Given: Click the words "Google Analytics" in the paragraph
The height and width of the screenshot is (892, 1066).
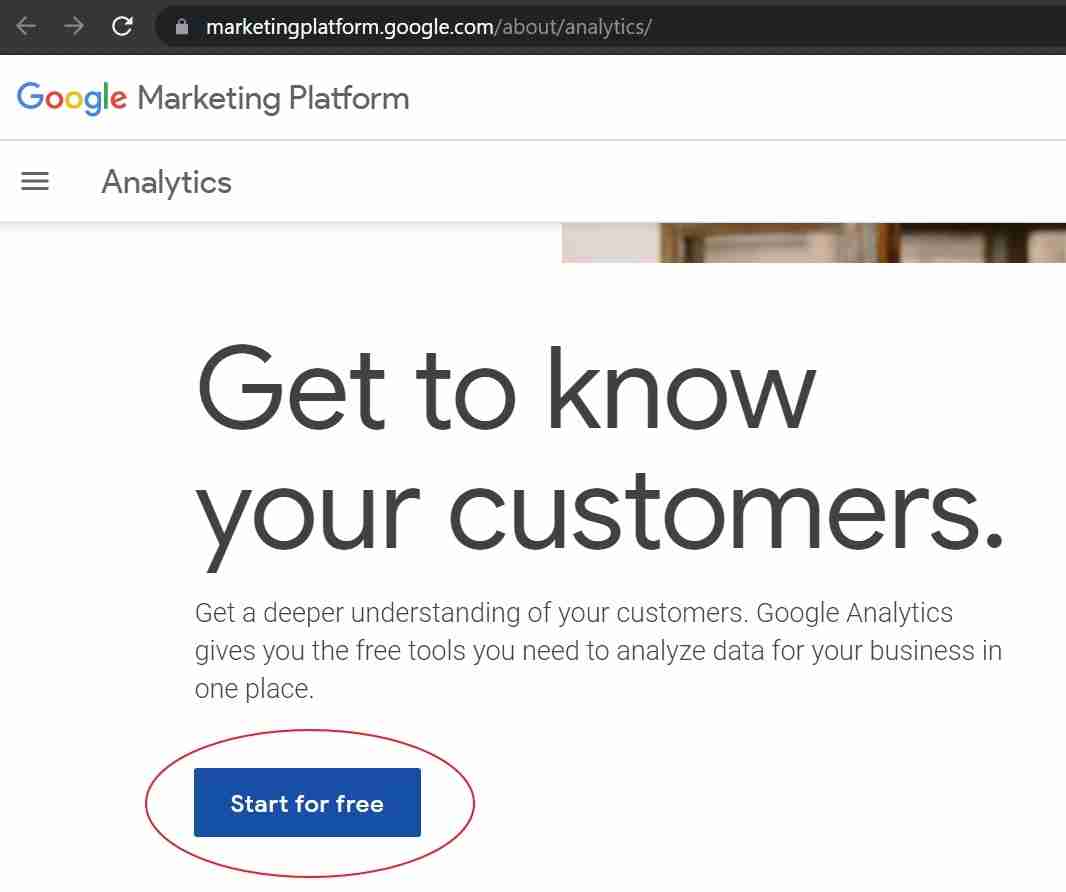Looking at the screenshot, I should 855,613.
